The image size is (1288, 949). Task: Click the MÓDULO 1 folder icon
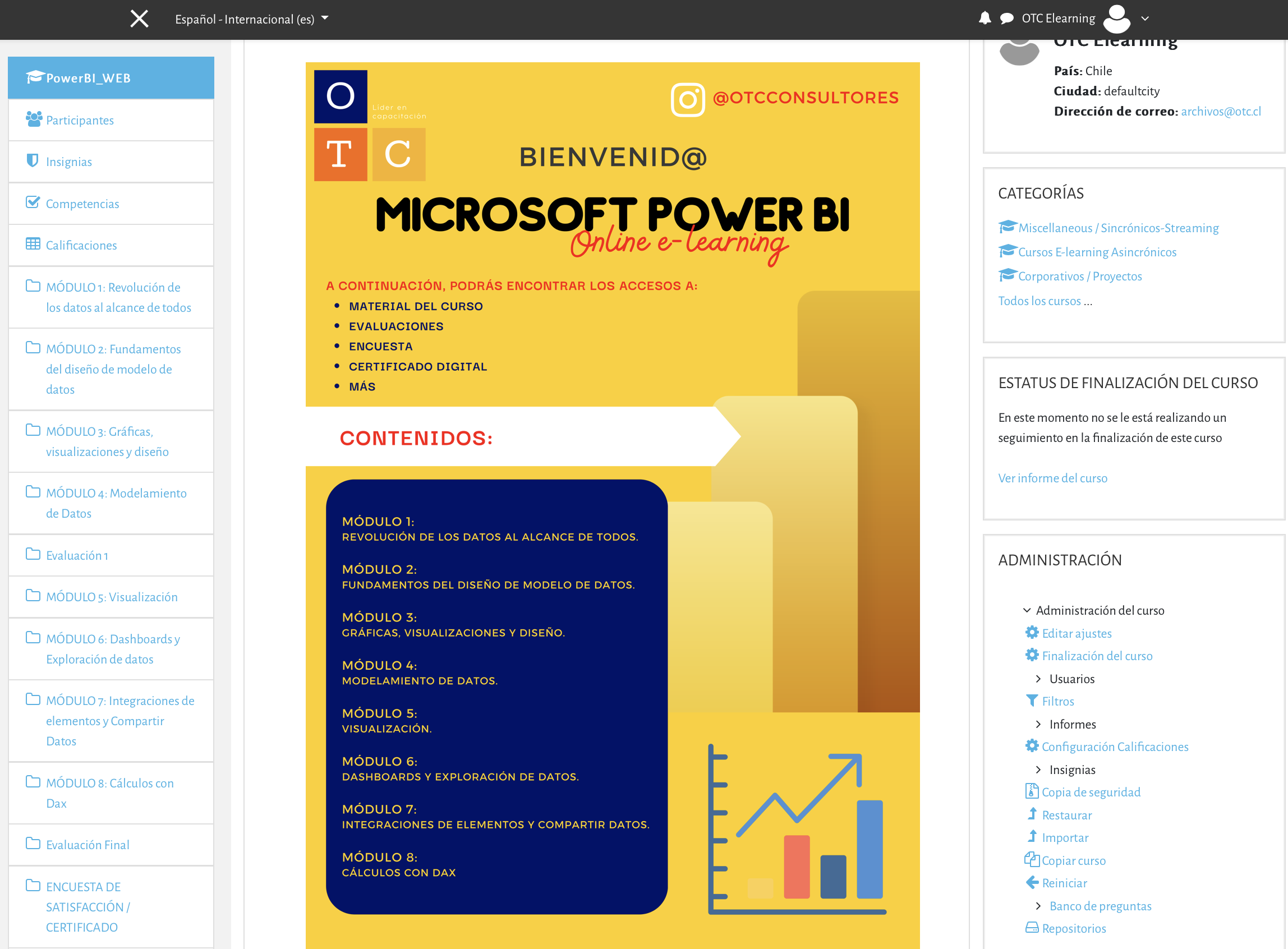click(33, 286)
